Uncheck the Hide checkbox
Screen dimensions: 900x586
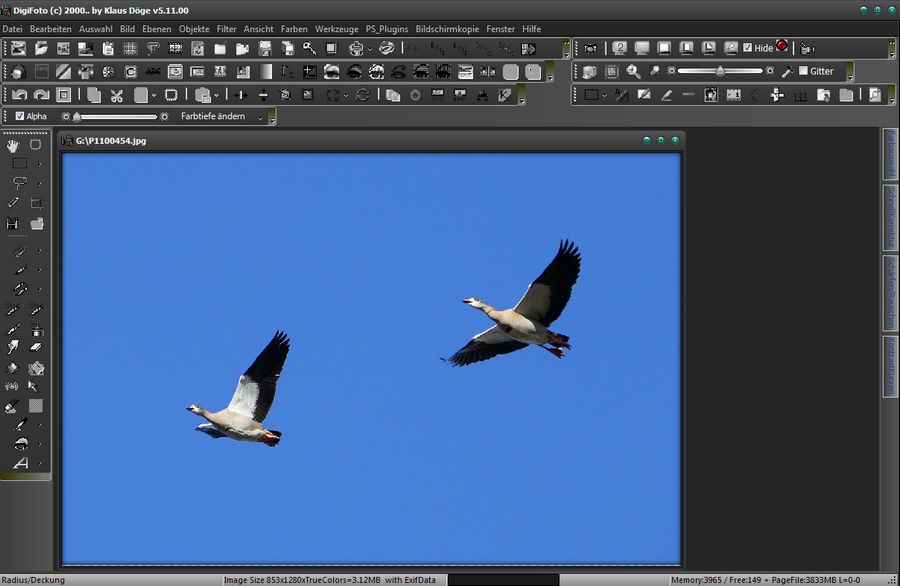pos(748,48)
